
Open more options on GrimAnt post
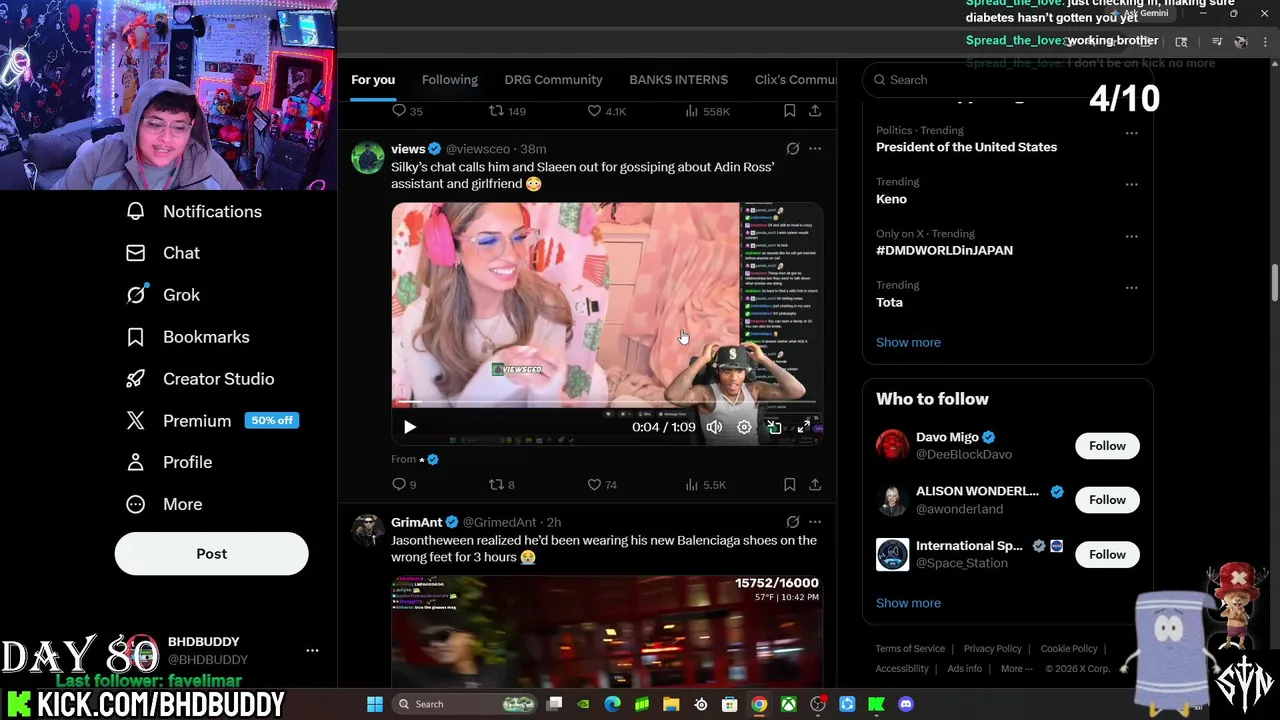point(815,522)
